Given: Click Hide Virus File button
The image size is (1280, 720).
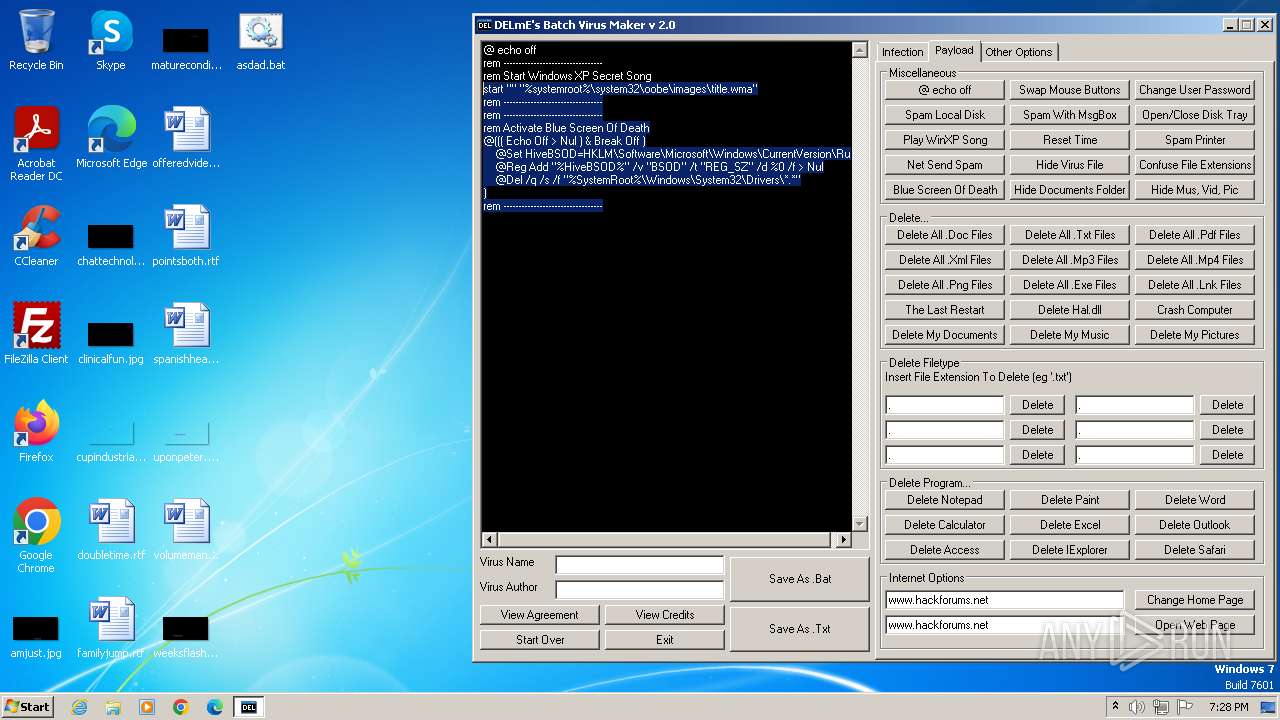Looking at the screenshot, I should click(x=1070, y=165).
